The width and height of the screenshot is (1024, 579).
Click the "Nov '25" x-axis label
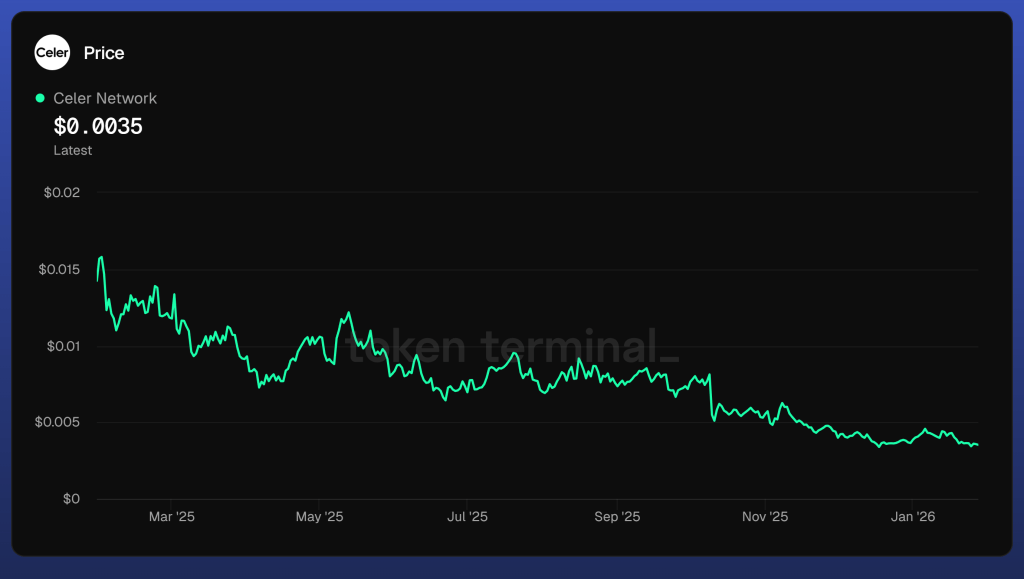click(x=765, y=516)
